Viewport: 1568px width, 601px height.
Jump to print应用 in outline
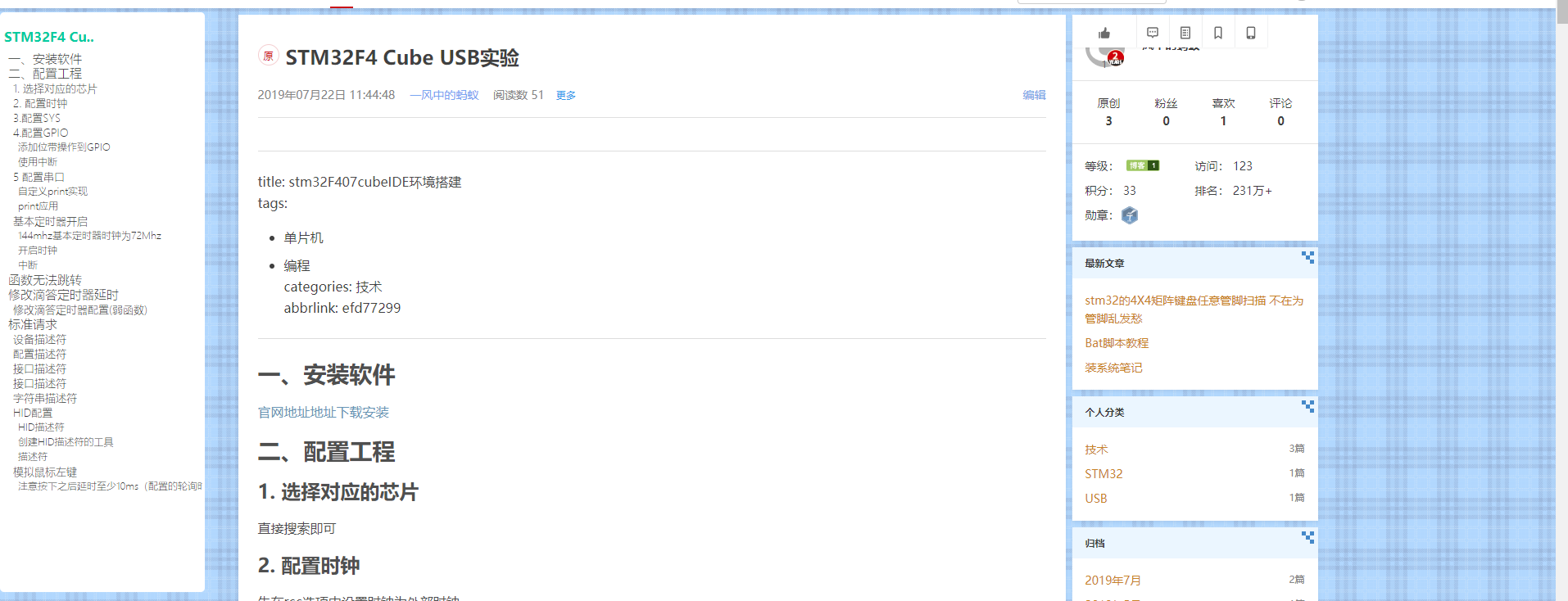[x=38, y=206]
